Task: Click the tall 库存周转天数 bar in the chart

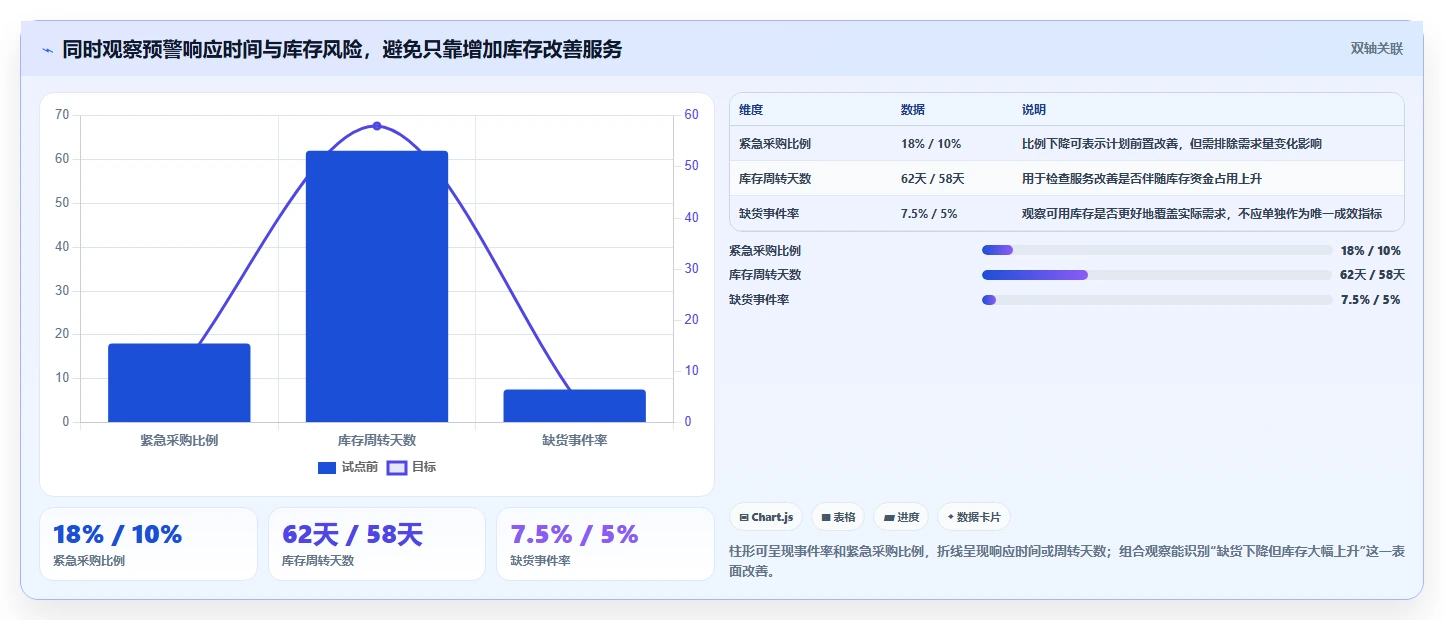Action: (377, 287)
